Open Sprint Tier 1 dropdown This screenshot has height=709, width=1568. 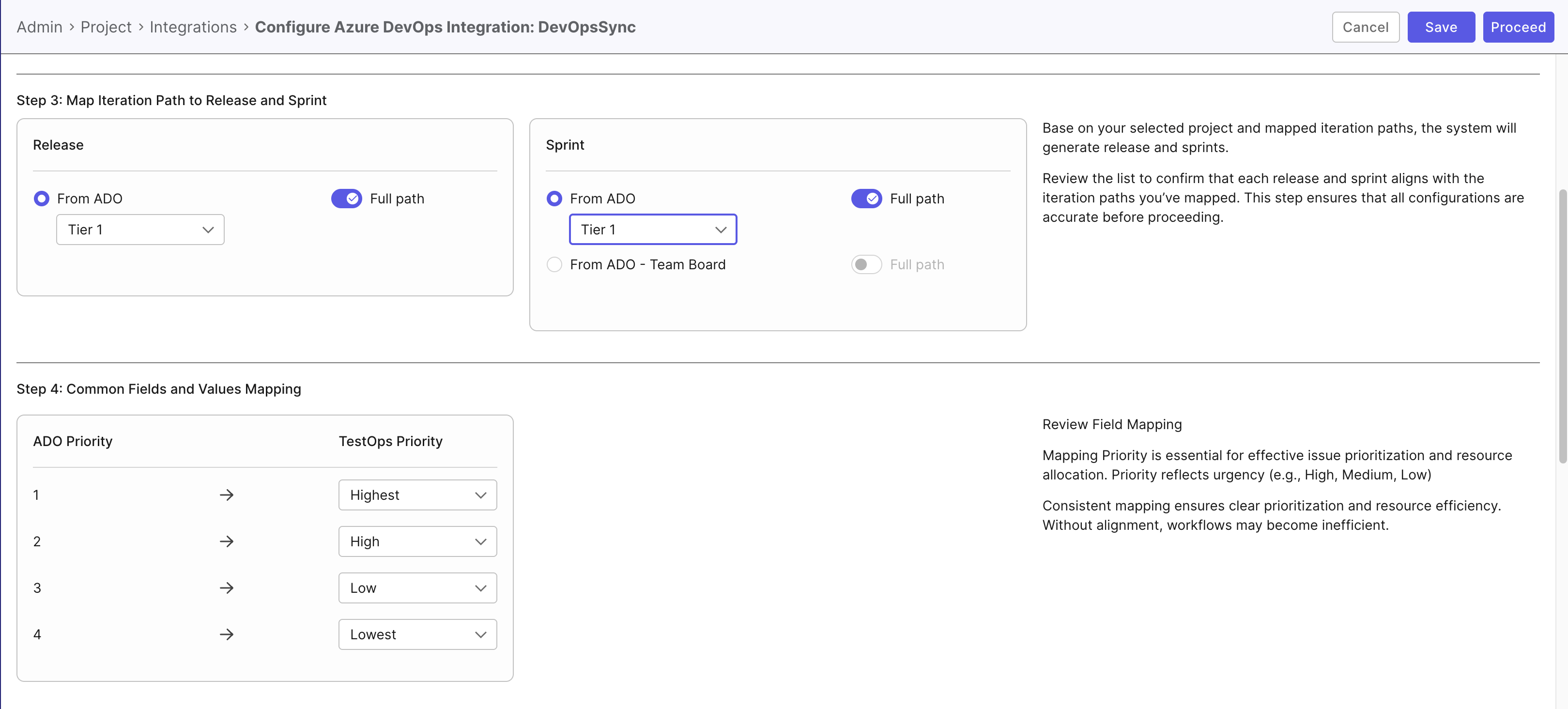click(652, 230)
